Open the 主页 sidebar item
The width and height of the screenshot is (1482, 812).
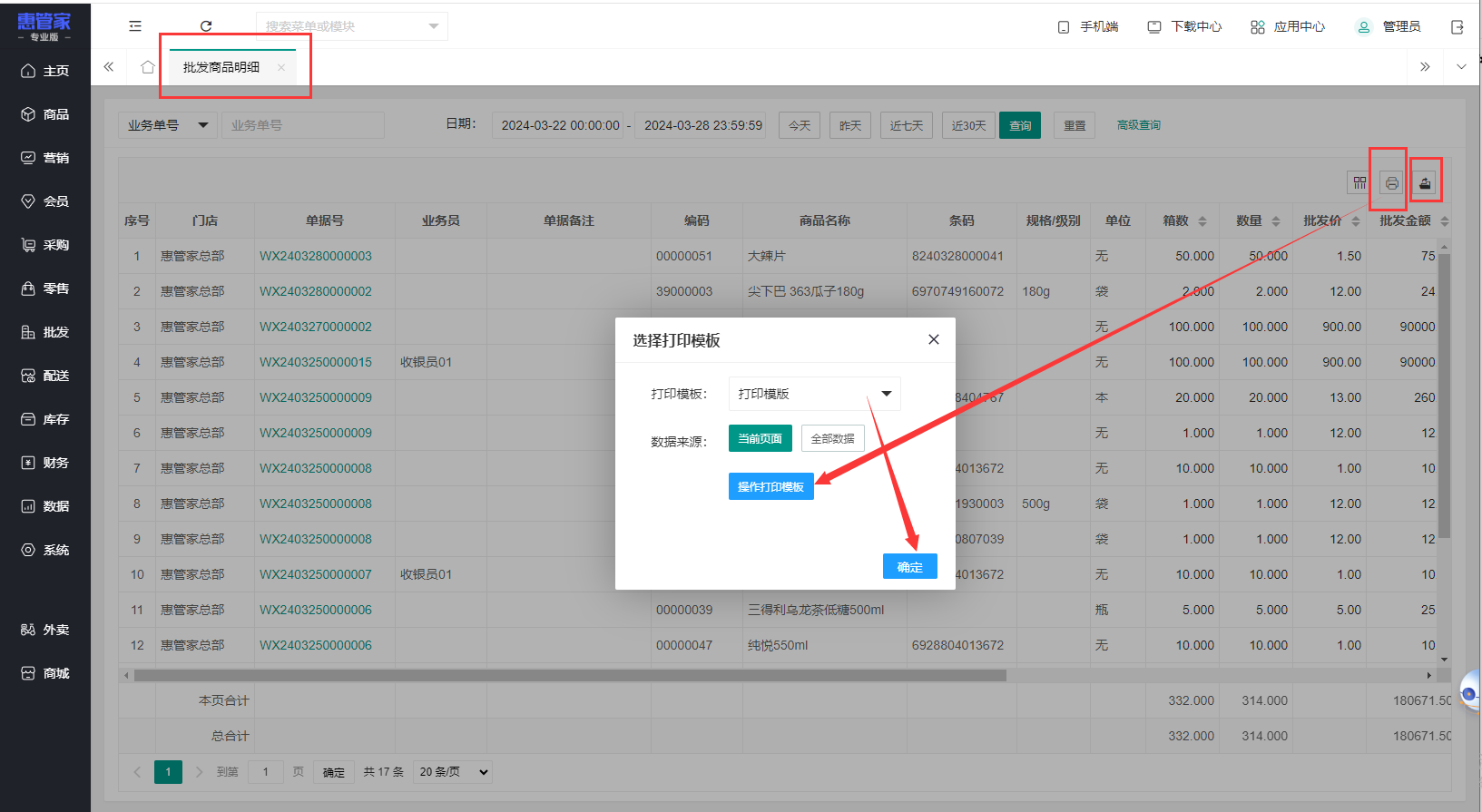click(x=45, y=71)
